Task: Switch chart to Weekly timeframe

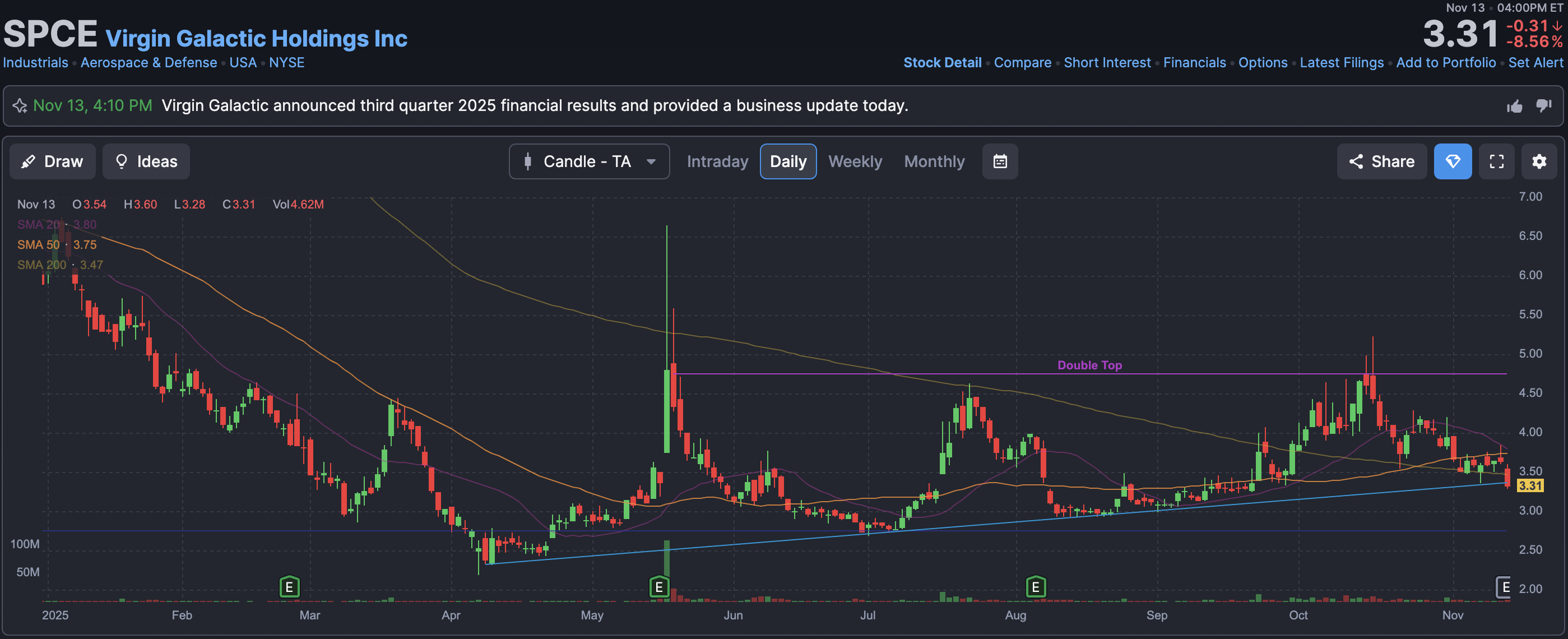Action: pyautogui.click(x=855, y=161)
